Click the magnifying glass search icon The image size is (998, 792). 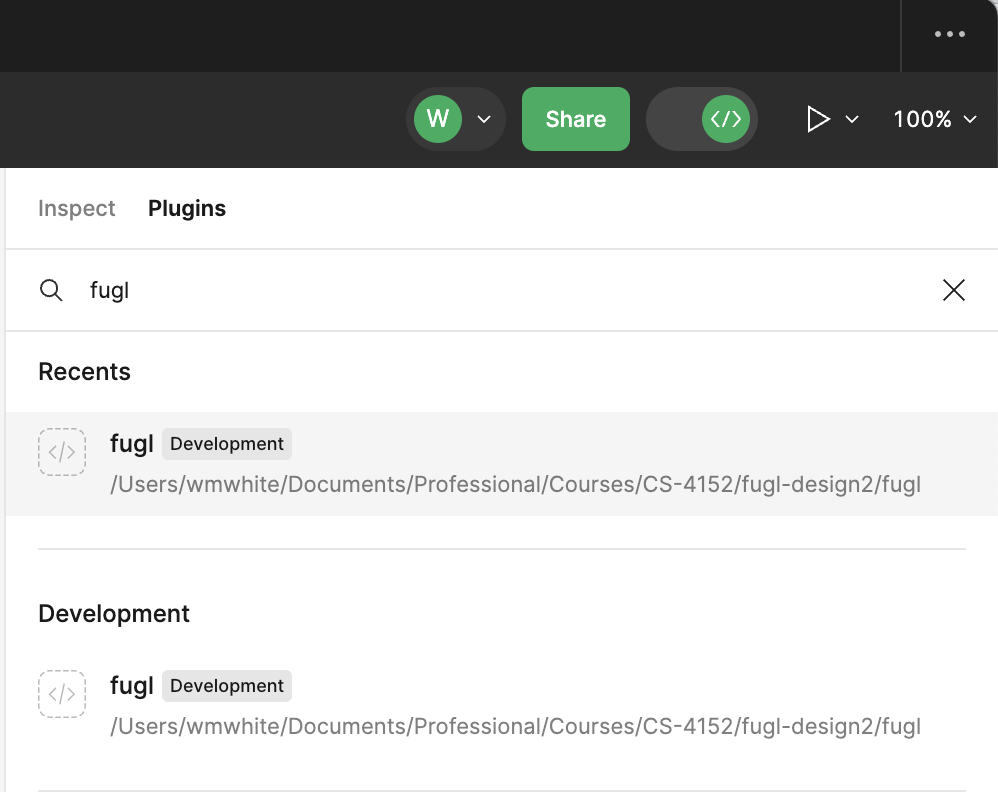click(x=51, y=290)
